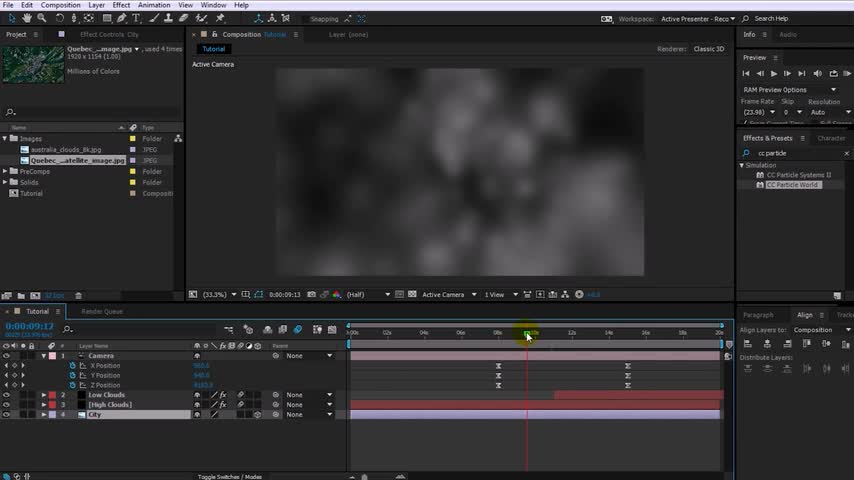Open the Workspace selector dropdown
854x480 pixels.
click(x=698, y=19)
